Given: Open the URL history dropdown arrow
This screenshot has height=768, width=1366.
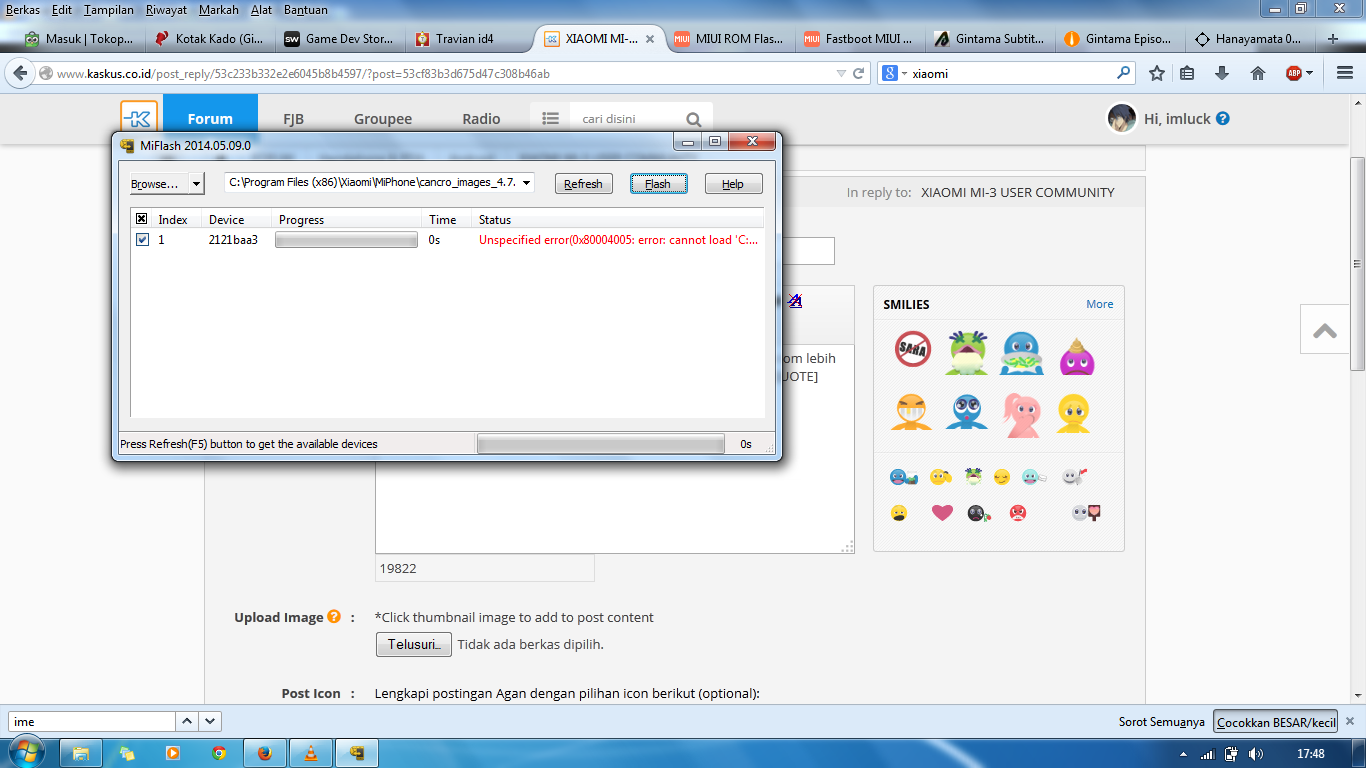Looking at the screenshot, I should (x=841, y=73).
